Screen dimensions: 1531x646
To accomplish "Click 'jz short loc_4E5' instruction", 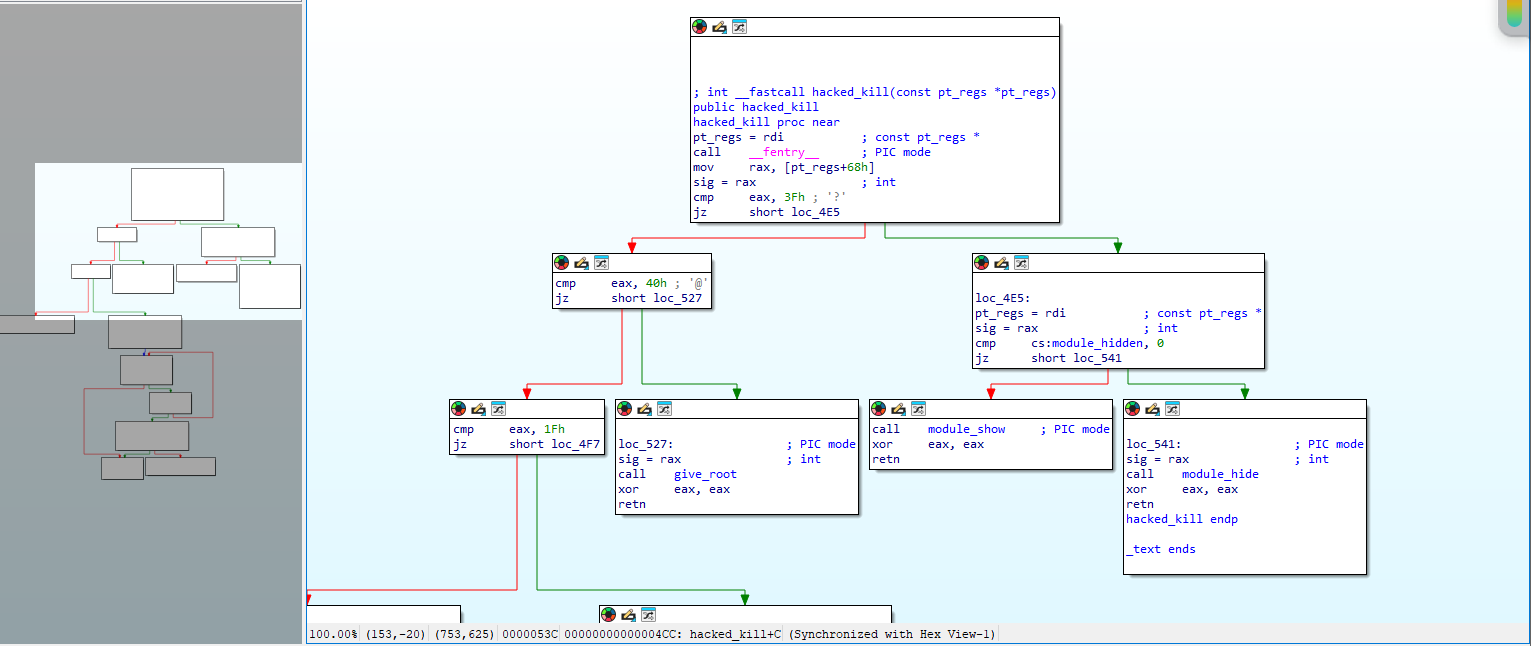I will coord(767,212).
